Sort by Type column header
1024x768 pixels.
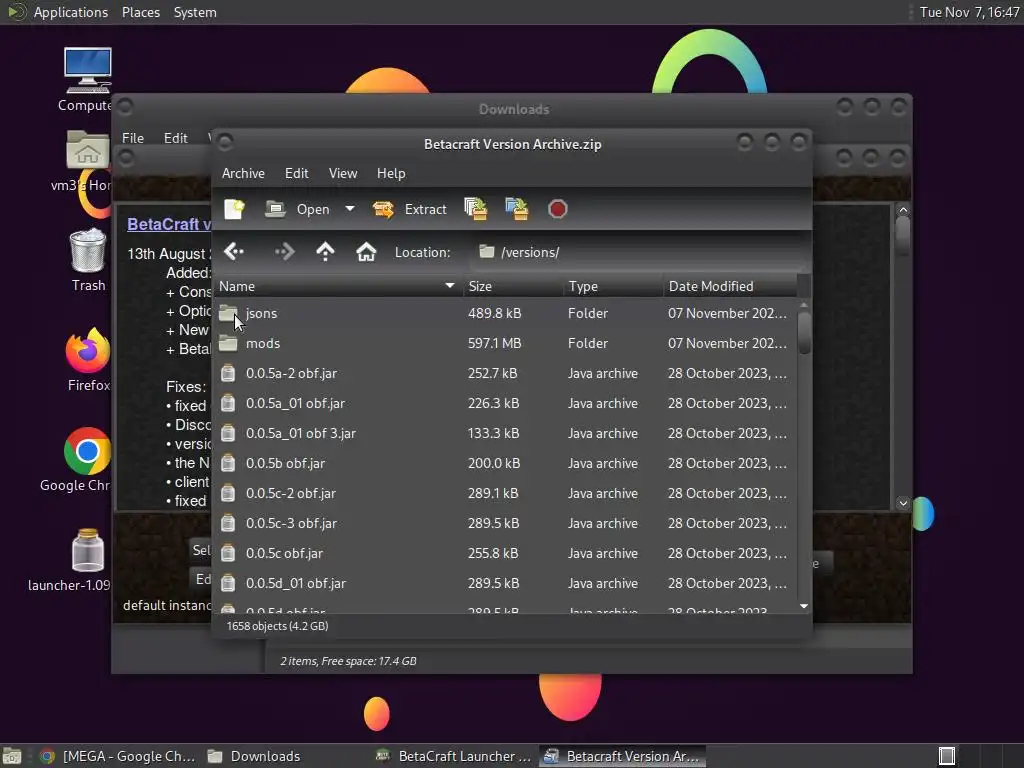point(613,286)
